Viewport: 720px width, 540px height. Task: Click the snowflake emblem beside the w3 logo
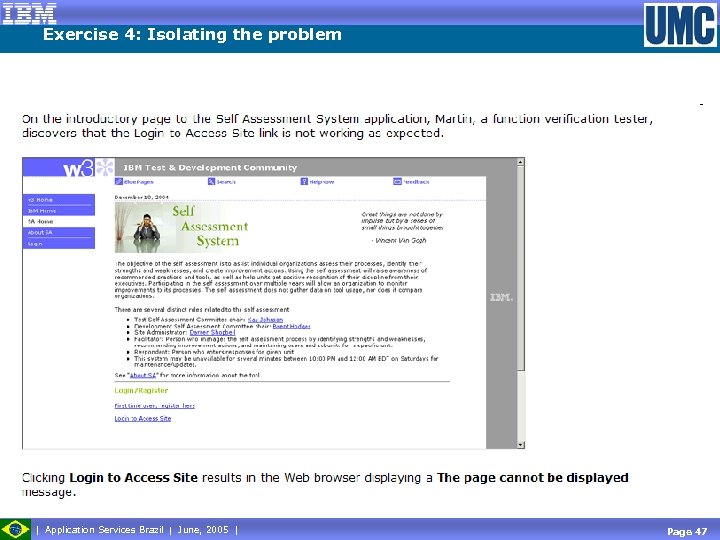[x=105, y=168]
